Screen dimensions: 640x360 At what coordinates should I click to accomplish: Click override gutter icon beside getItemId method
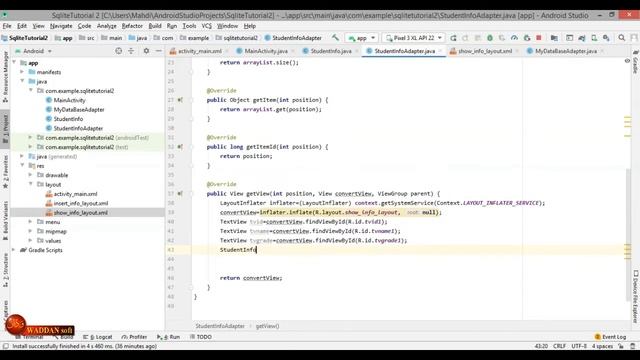coord(180,147)
